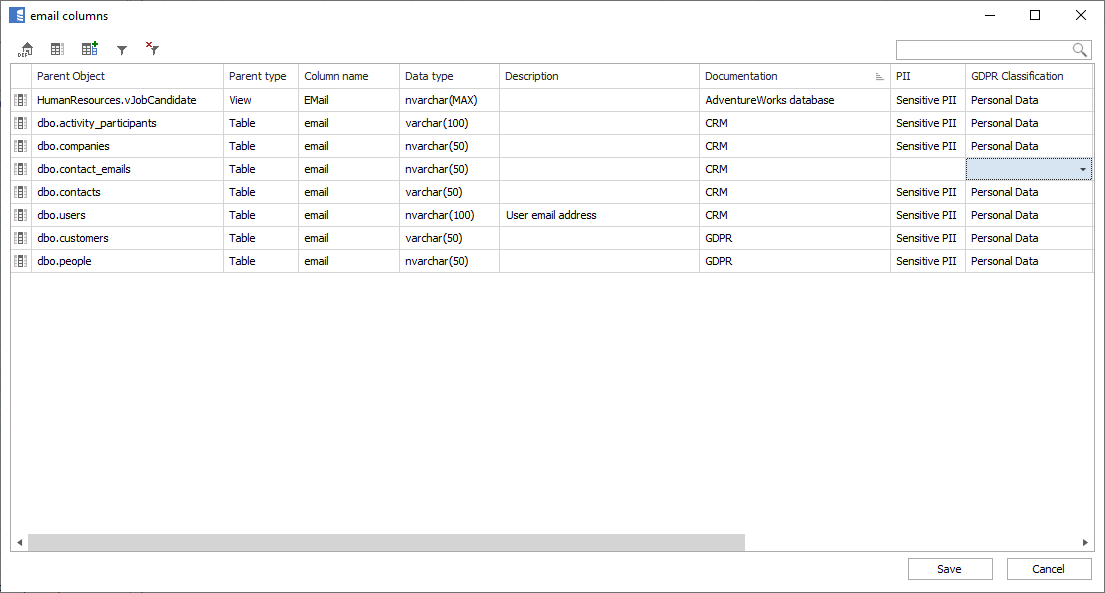
Task: Click the filter funnel icon
Action: pos(122,49)
